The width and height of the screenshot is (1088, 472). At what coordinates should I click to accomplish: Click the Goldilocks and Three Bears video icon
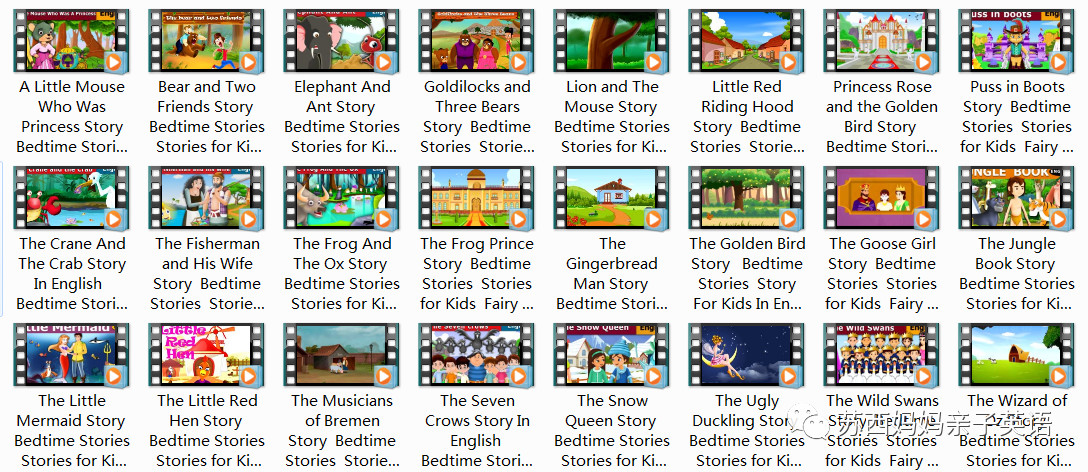tap(476, 41)
